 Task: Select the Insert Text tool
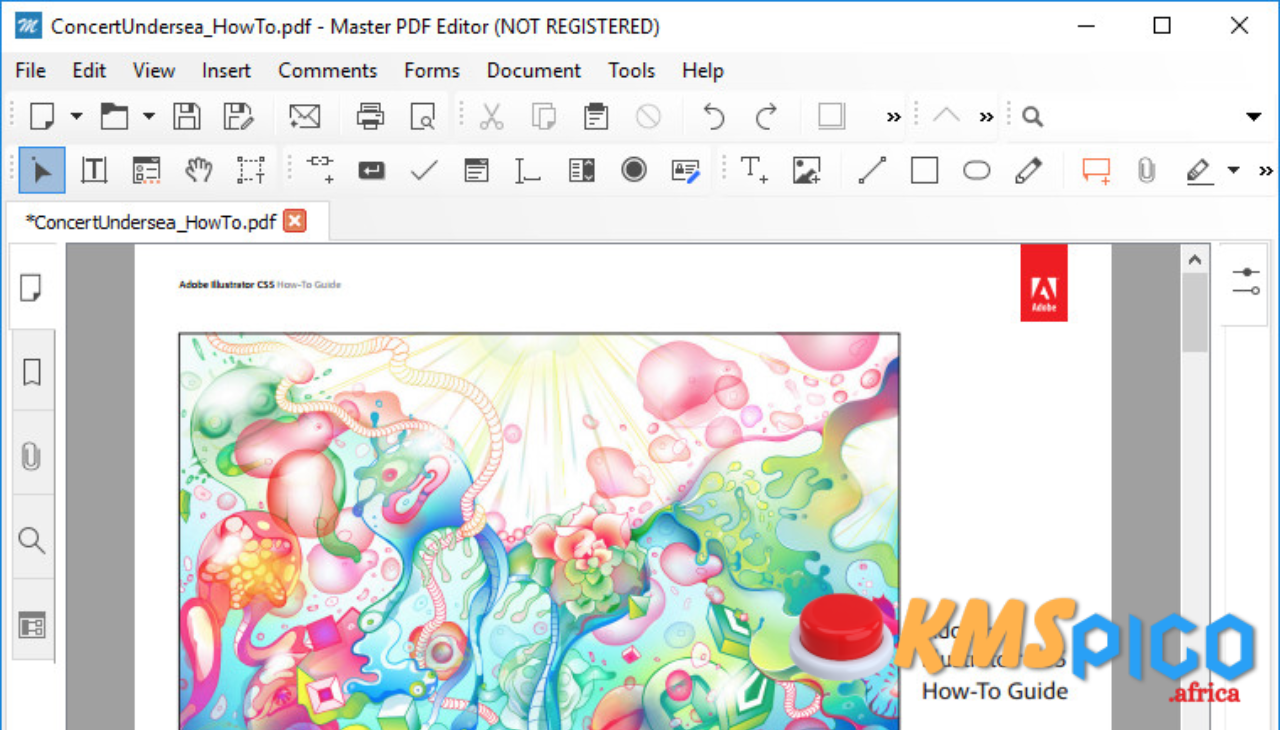754,170
